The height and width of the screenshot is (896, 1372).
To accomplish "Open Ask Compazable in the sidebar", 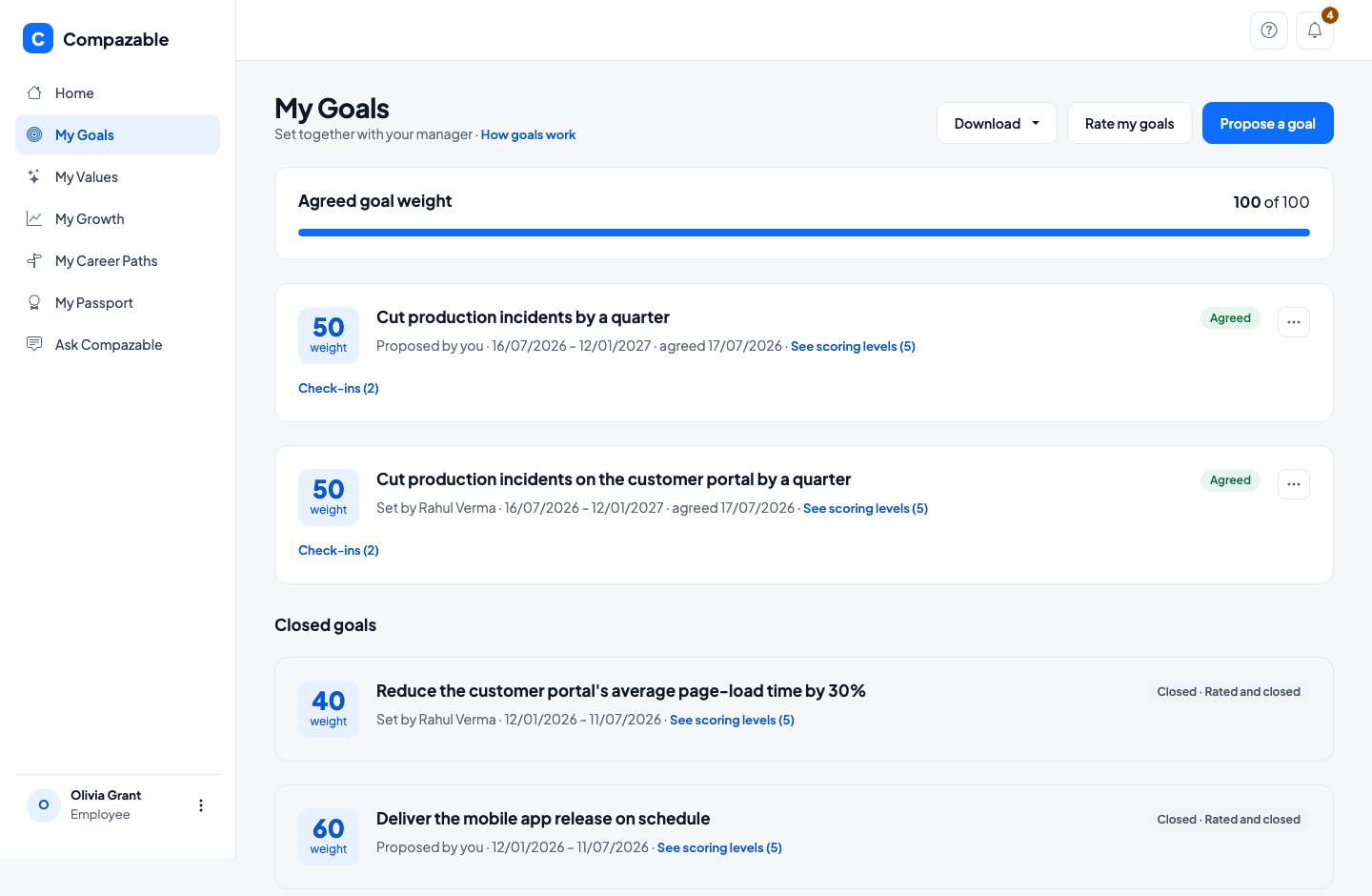I will 117,344.
